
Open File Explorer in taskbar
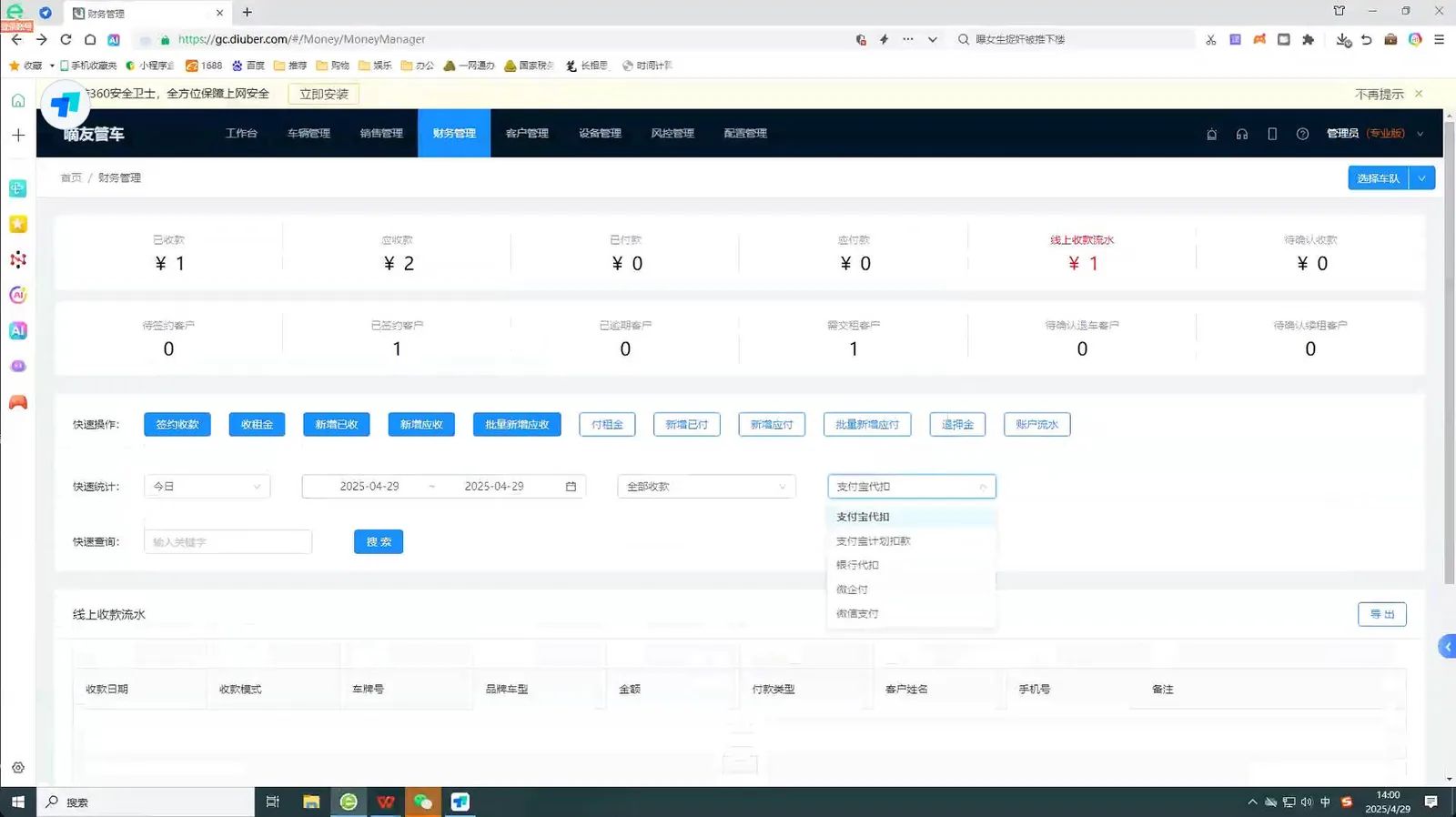pos(311,802)
